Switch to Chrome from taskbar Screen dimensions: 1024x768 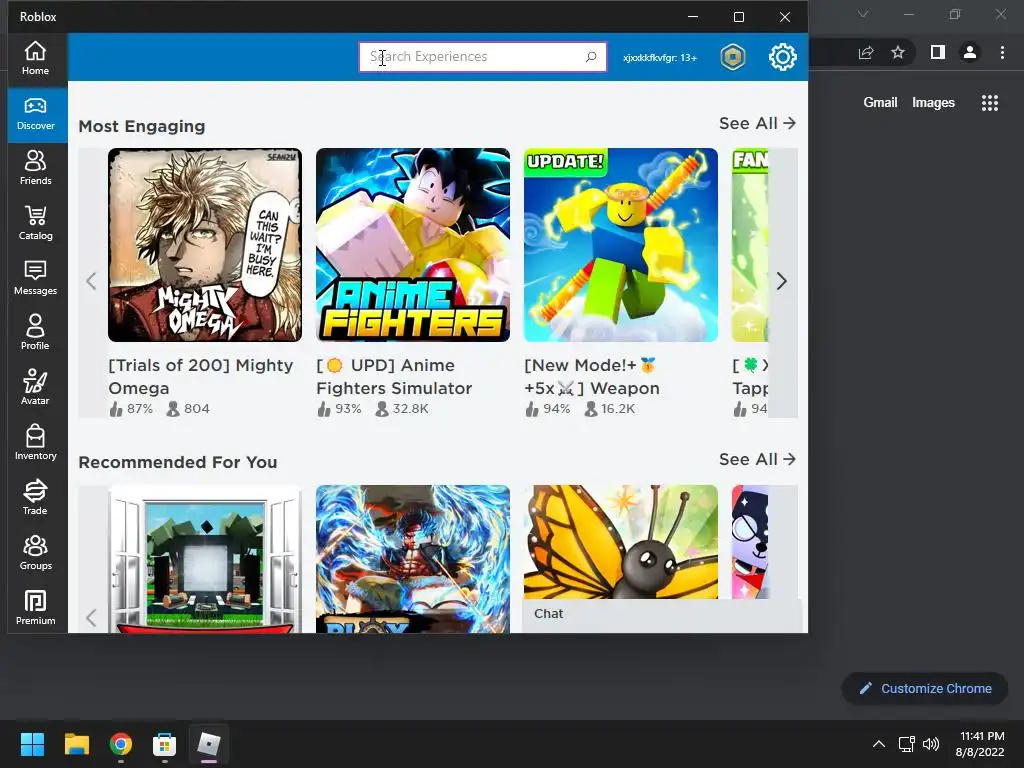click(x=121, y=744)
